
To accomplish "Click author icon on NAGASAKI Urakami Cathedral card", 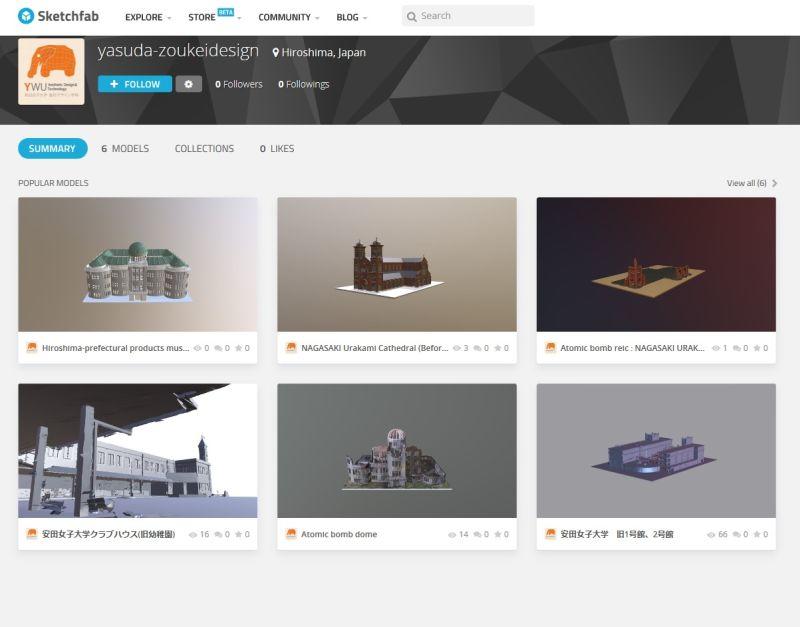I will tap(291, 348).
